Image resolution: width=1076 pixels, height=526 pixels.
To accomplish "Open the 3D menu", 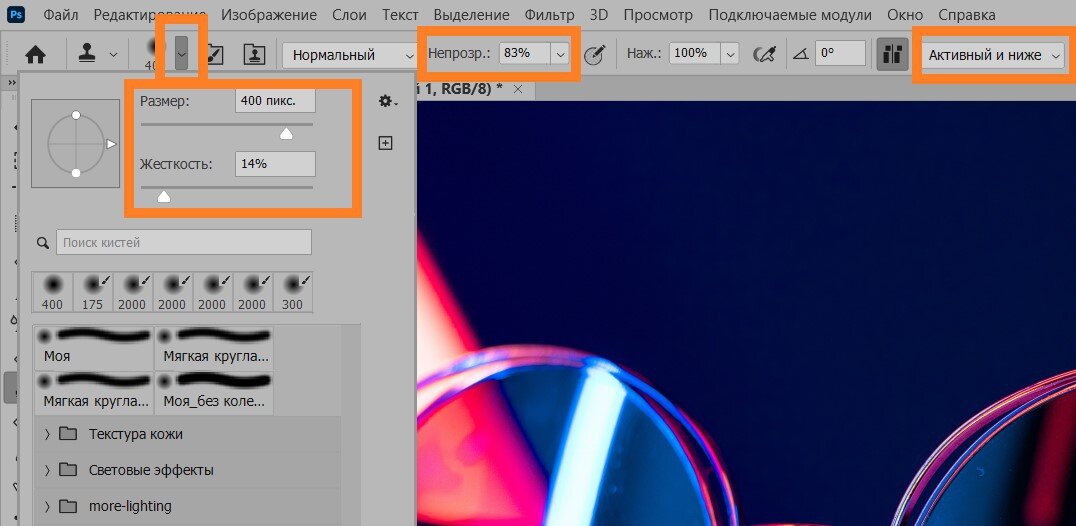I will pos(598,14).
